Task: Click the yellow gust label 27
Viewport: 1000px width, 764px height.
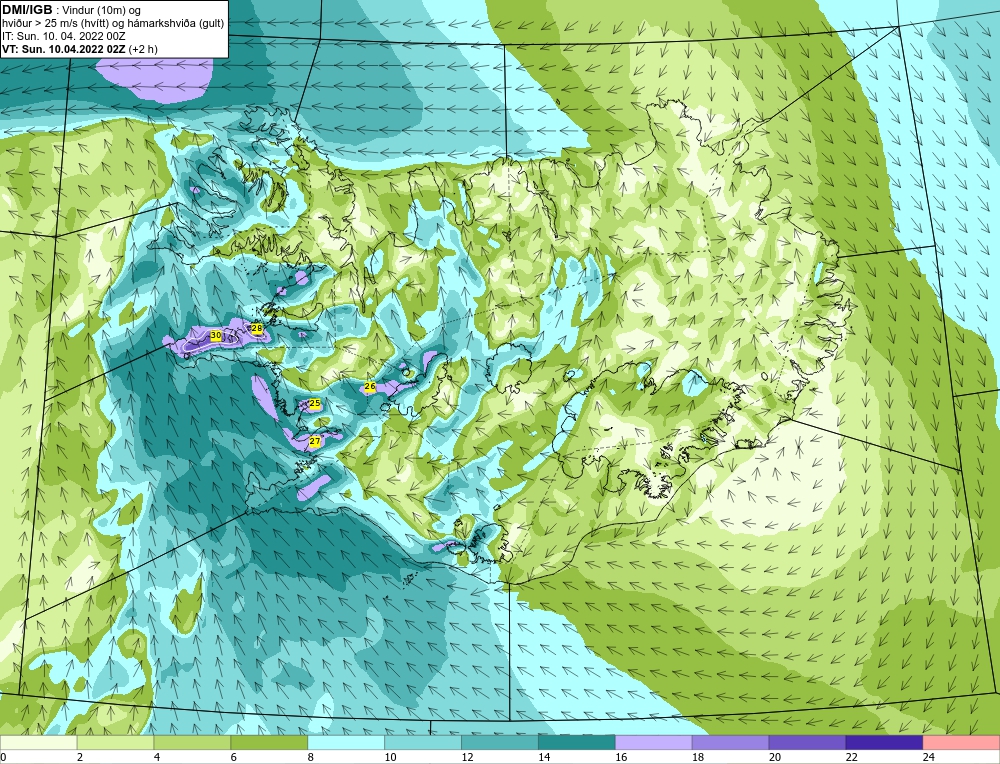Action: click(x=314, y=441)
